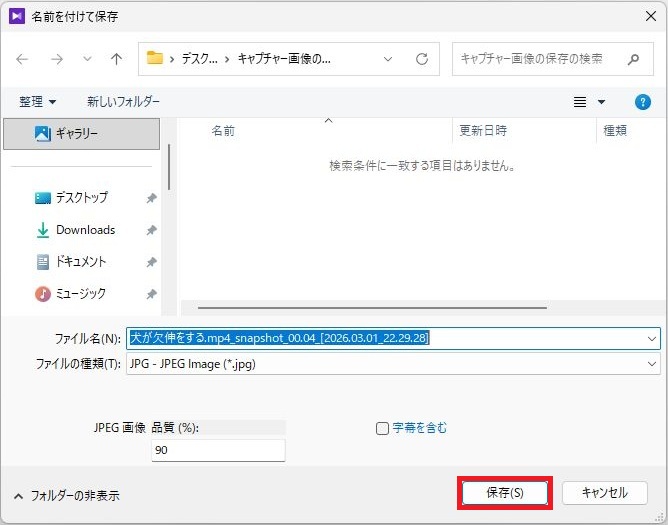Click the horizontal scrollbar in file list
This screenshot has height=525, width=668.
point(400,308)
